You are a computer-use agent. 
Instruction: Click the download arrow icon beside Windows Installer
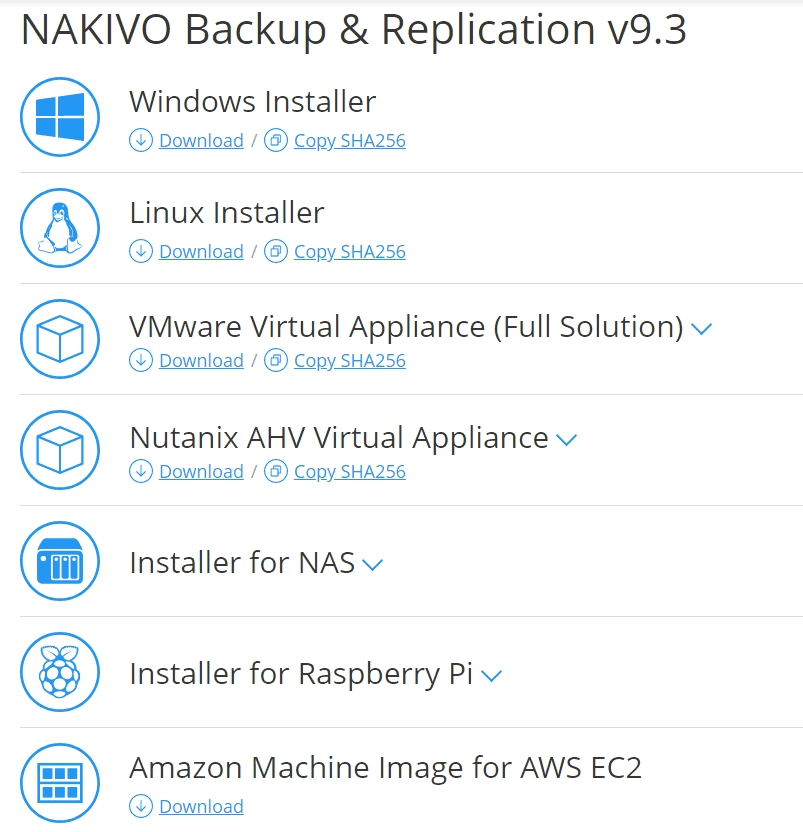point(141,140)
